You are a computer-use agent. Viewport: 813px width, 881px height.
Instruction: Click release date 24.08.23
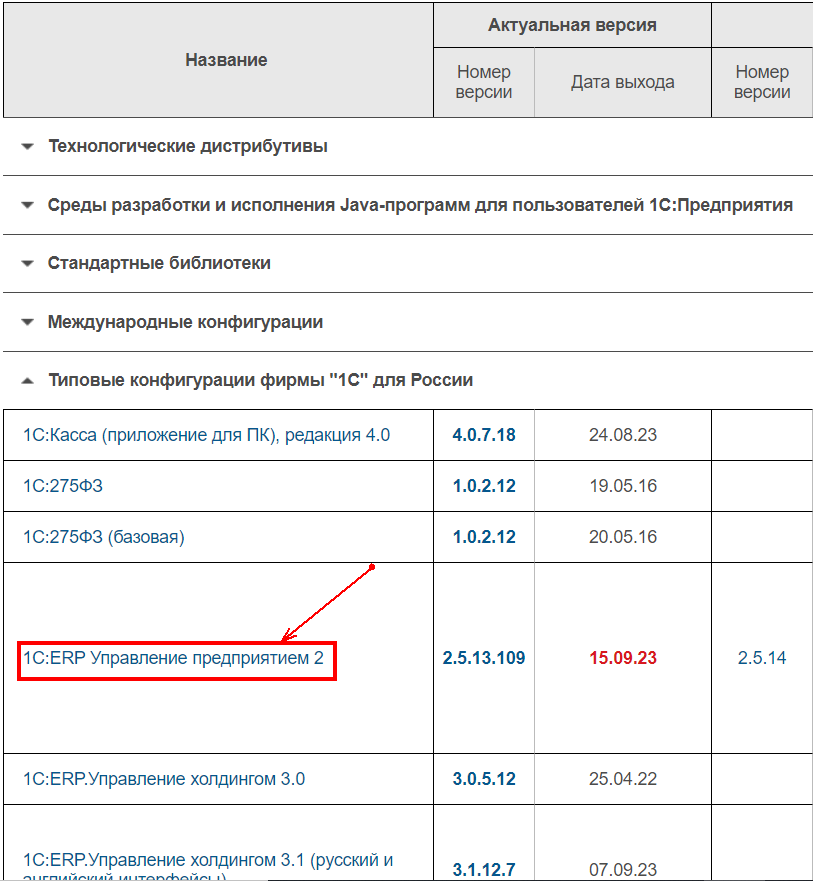click(623, 435)
